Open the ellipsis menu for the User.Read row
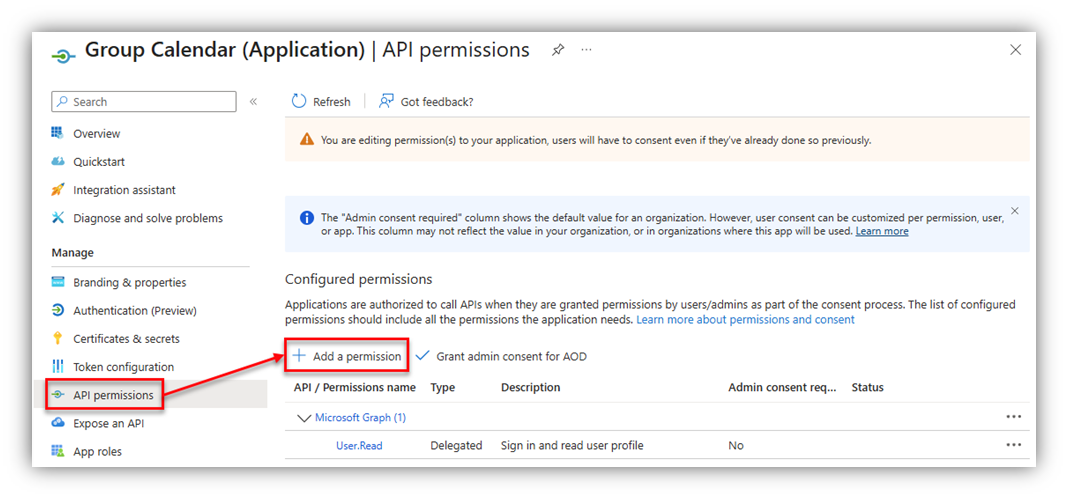 1014,445
